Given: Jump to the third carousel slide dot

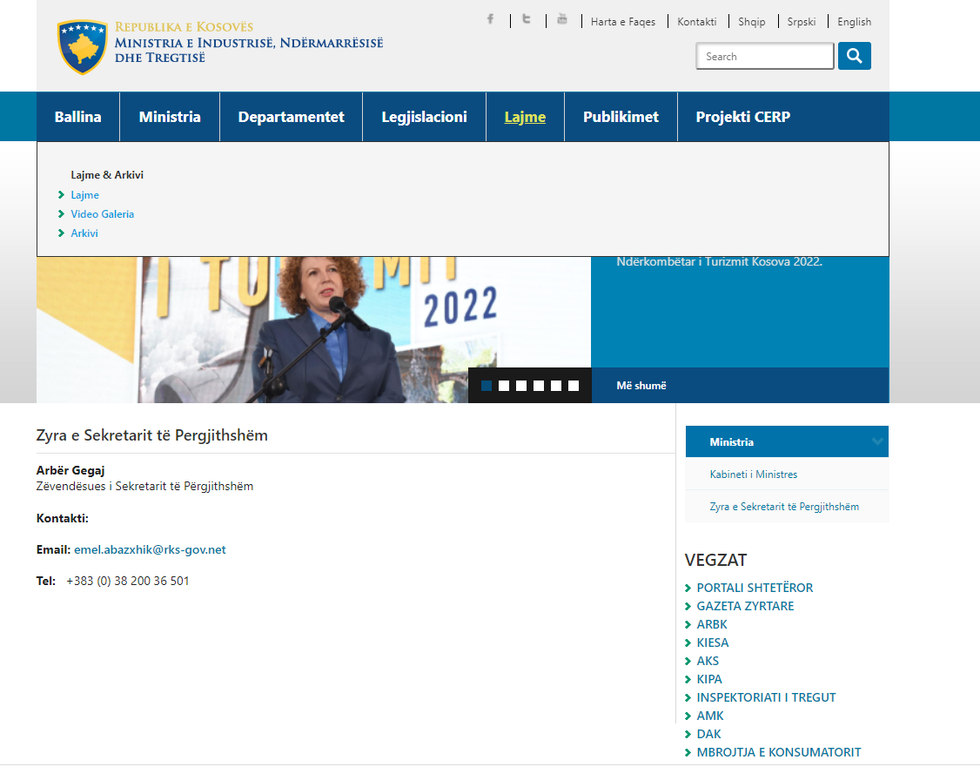Looking at the screenshot, I should (522, 386).
